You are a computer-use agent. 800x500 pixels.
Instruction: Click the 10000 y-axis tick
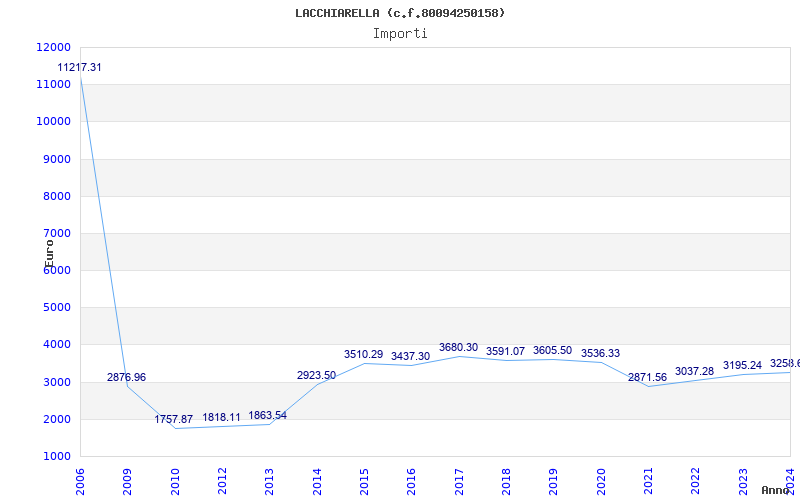[x=54, y=122]
